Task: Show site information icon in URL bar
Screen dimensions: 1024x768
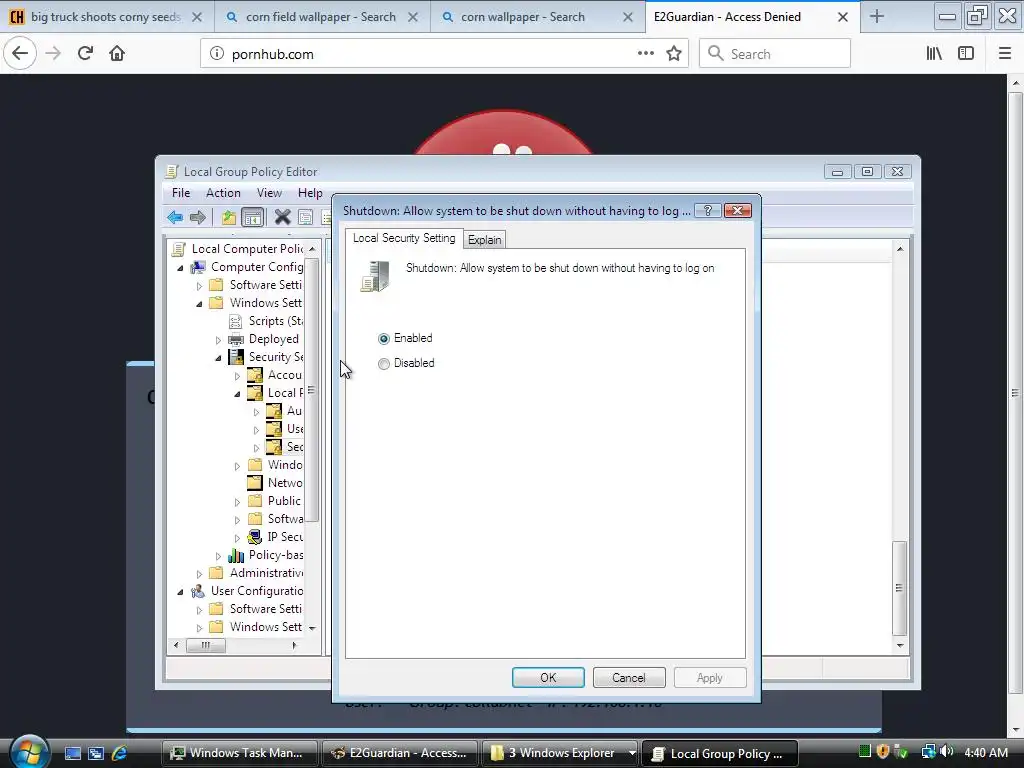Action: pyautogui.click(x=217, y=54)
